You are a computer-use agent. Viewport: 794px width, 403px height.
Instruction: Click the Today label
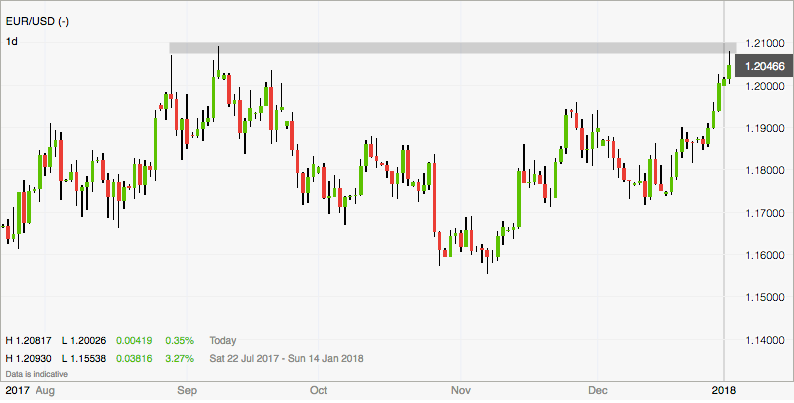coord(223,341)
